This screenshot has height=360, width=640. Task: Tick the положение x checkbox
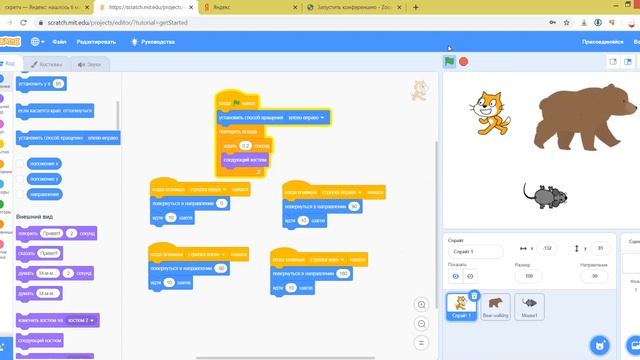(20, 164)
